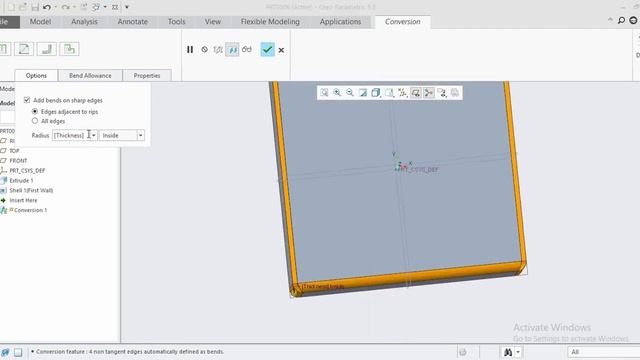Click the Zoom In icon in graphics toolbar
This screenshot has height=360, width=640.
[x=337, y=93]
